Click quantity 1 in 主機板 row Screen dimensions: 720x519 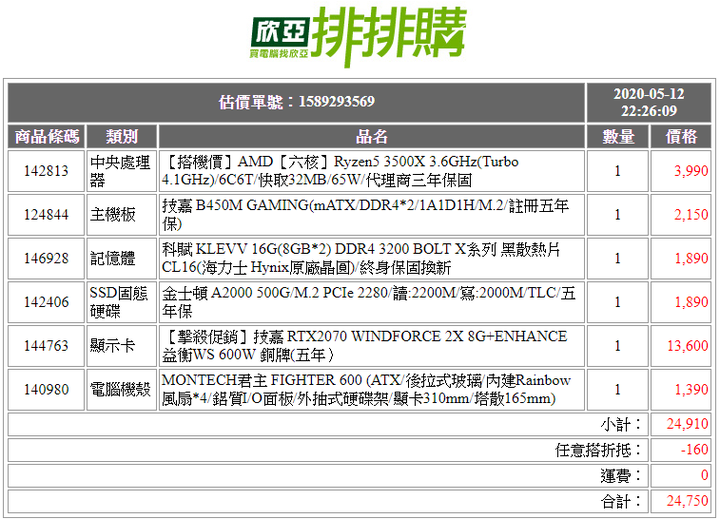(x=618, y=214)
